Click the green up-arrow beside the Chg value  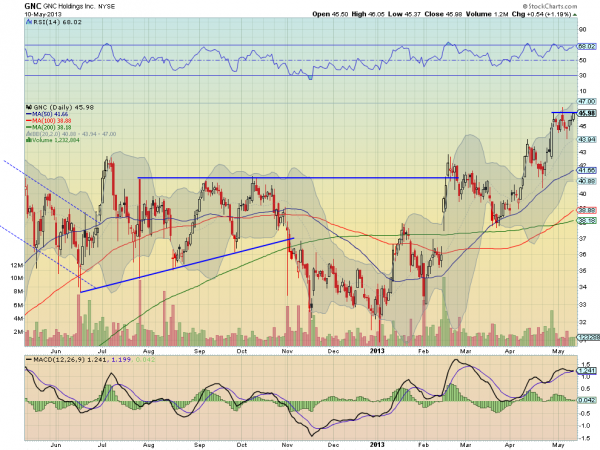(x=575, y=15)
